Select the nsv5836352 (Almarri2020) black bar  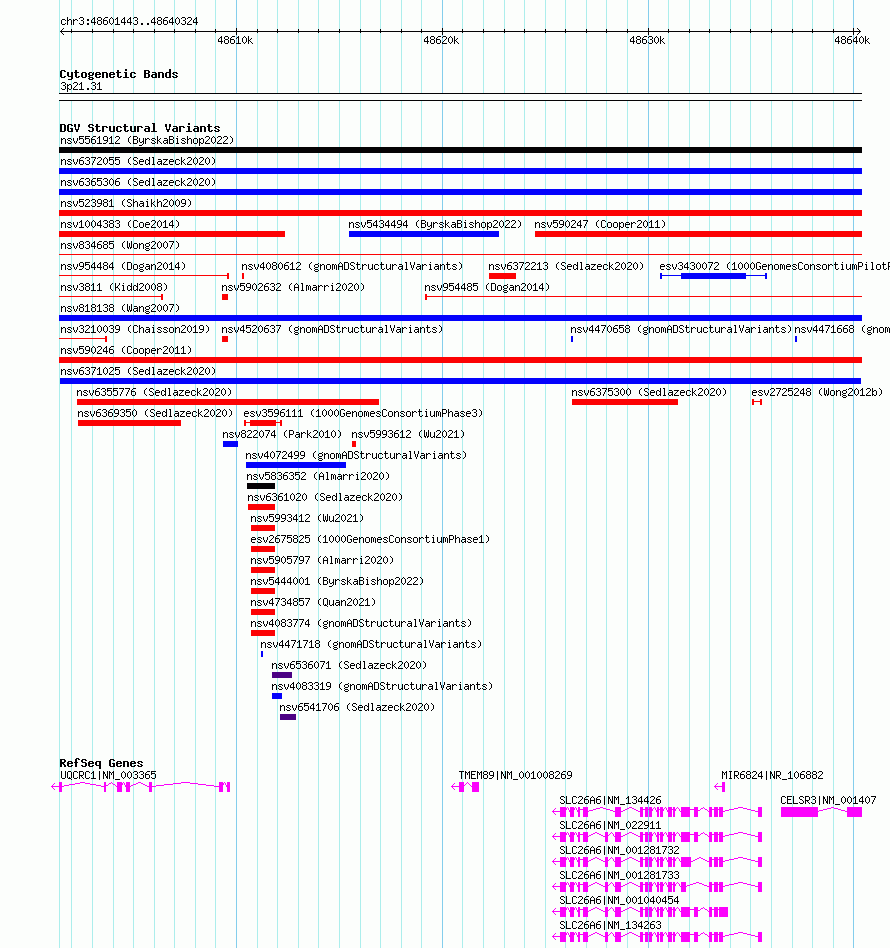click(261, 486)
